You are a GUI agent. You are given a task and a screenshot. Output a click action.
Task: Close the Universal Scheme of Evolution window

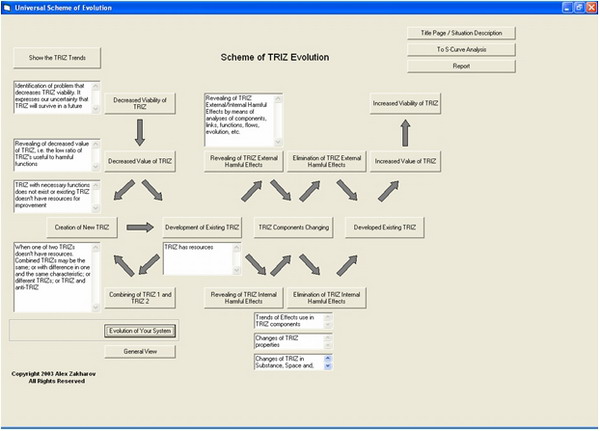[x=591, y=7]
